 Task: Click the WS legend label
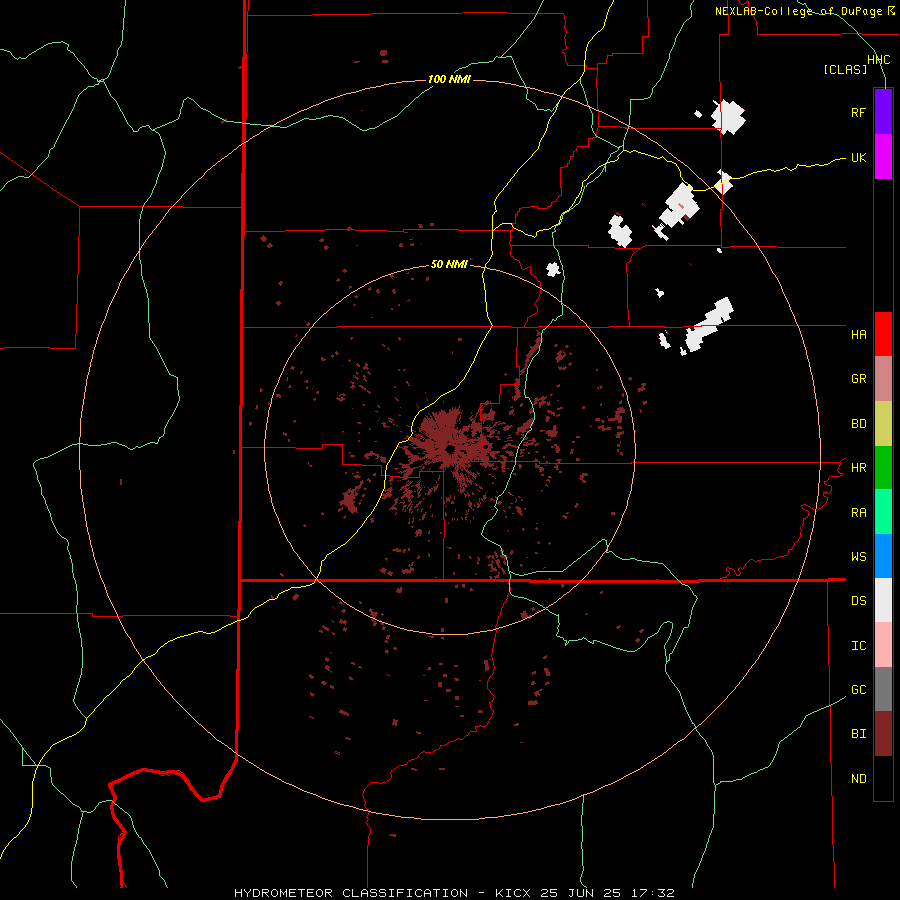[858, 556]
